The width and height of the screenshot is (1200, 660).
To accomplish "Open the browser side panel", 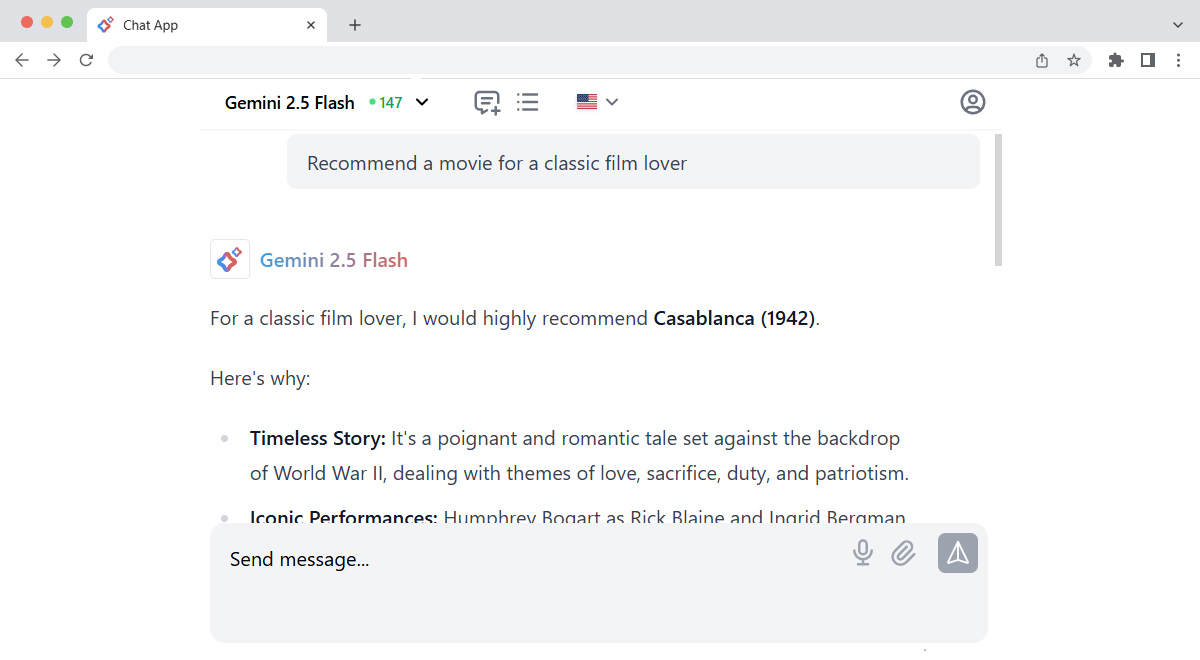I will click(1147, 60).
